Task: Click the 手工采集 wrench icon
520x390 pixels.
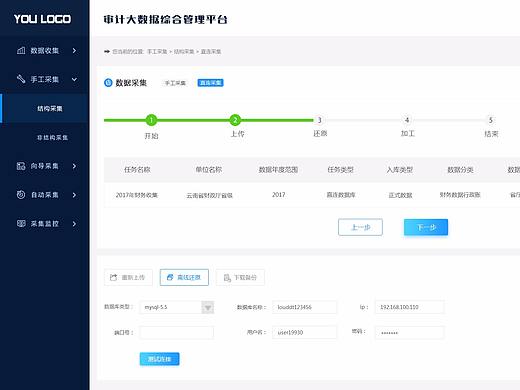Action: 21,79
